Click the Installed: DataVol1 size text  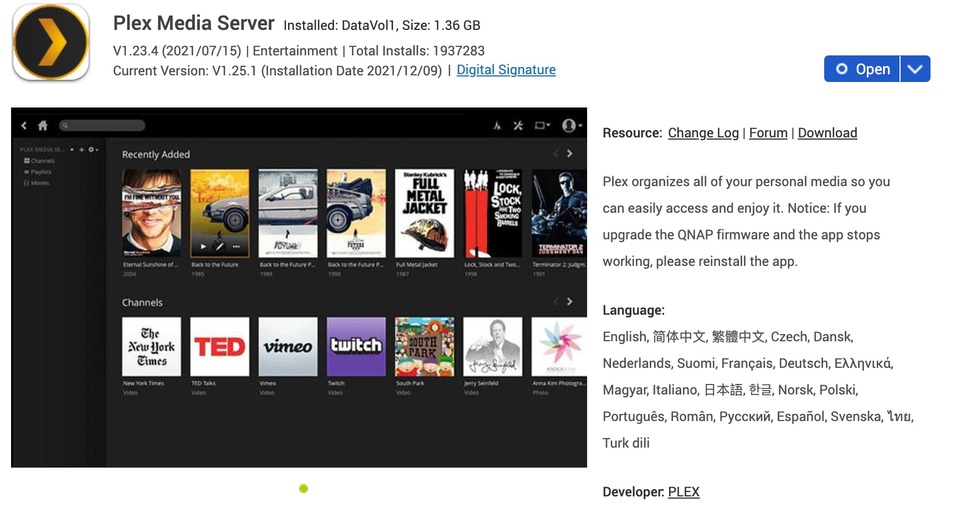(382, 26)
